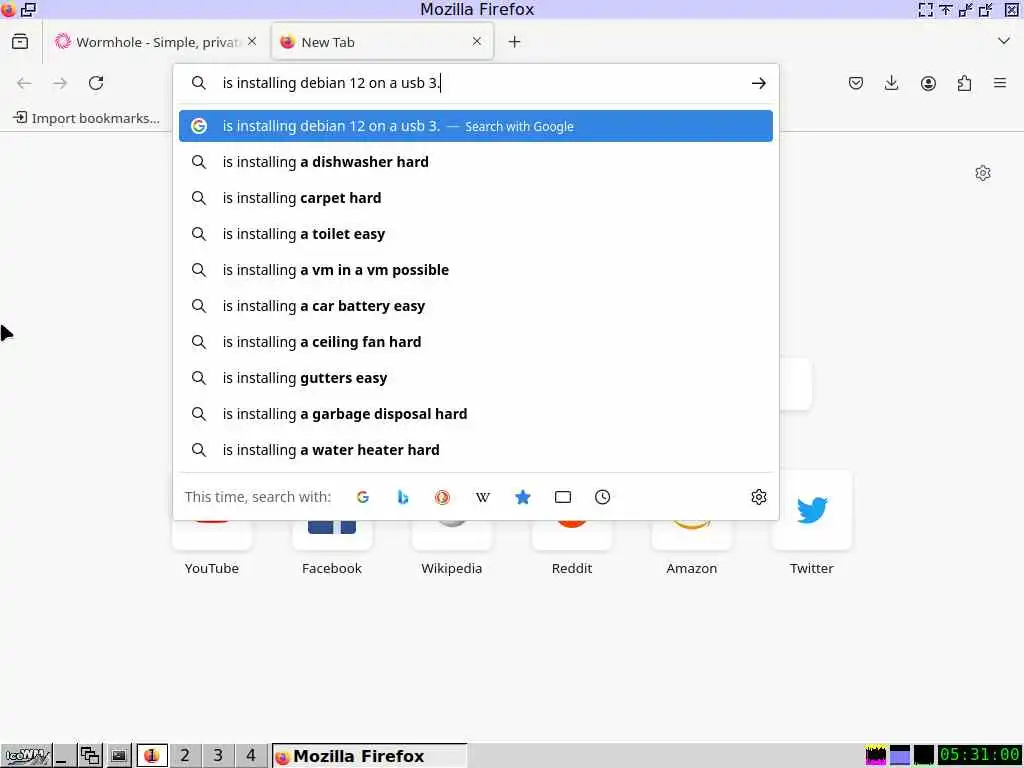1024x768 pixels.
Task: Choose suggestion 'a dishwasher hard'
Action: 476,162
